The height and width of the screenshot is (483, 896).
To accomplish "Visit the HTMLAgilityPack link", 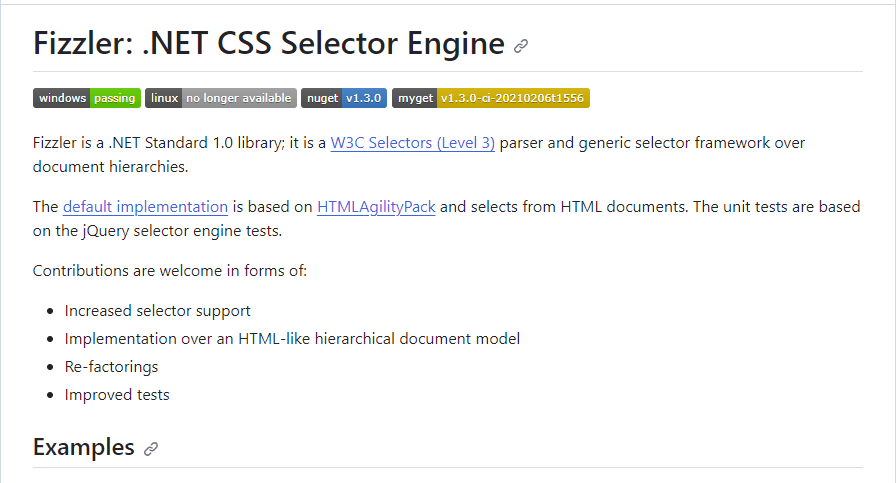I will [376, 207].
